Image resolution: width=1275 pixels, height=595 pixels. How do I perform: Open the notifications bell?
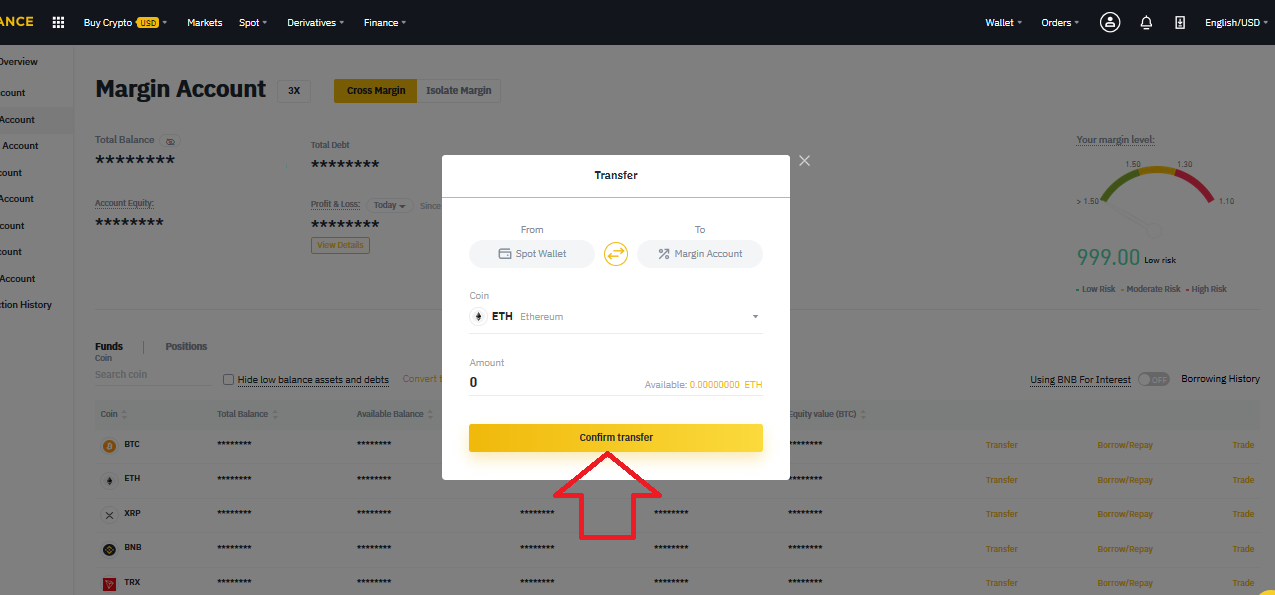click(x=1146, y=22)
